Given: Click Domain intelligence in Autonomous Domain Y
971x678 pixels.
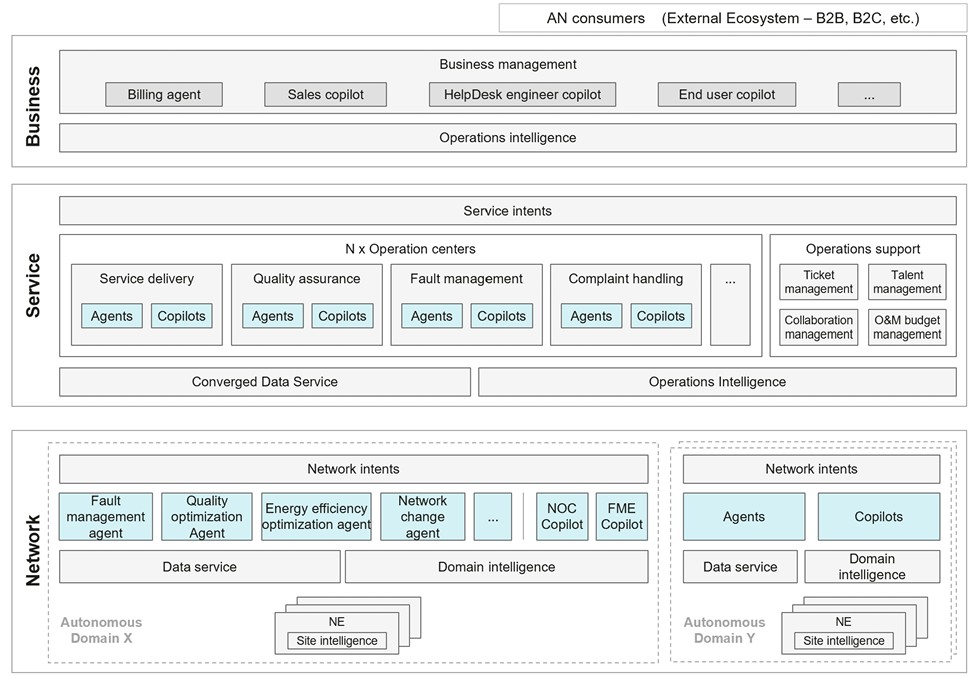Looking at the screenshot, I should point(872,567).
